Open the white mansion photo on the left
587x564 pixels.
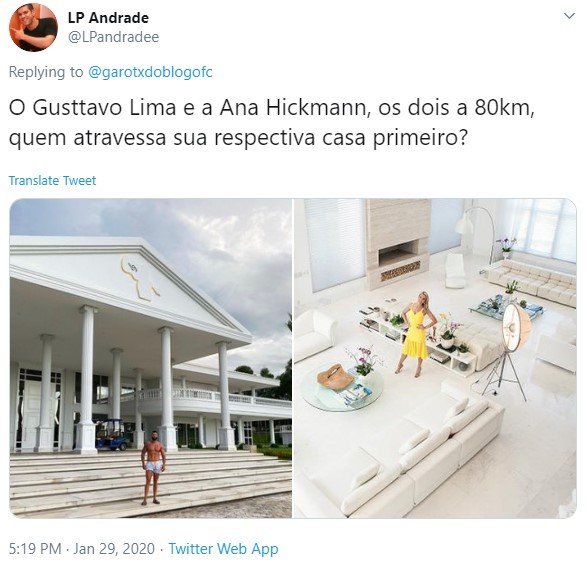click(x=150, y=358)
